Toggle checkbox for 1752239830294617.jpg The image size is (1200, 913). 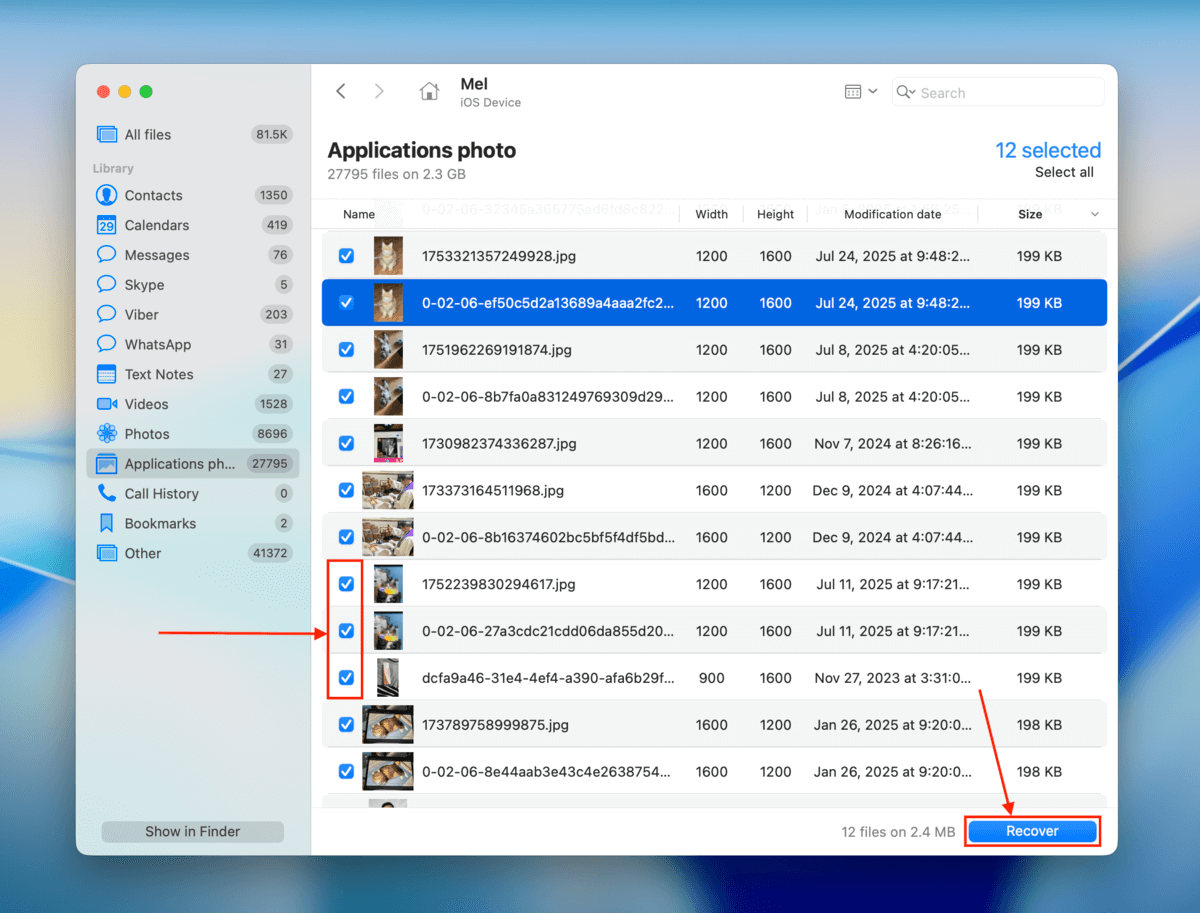tap(346, 584)
